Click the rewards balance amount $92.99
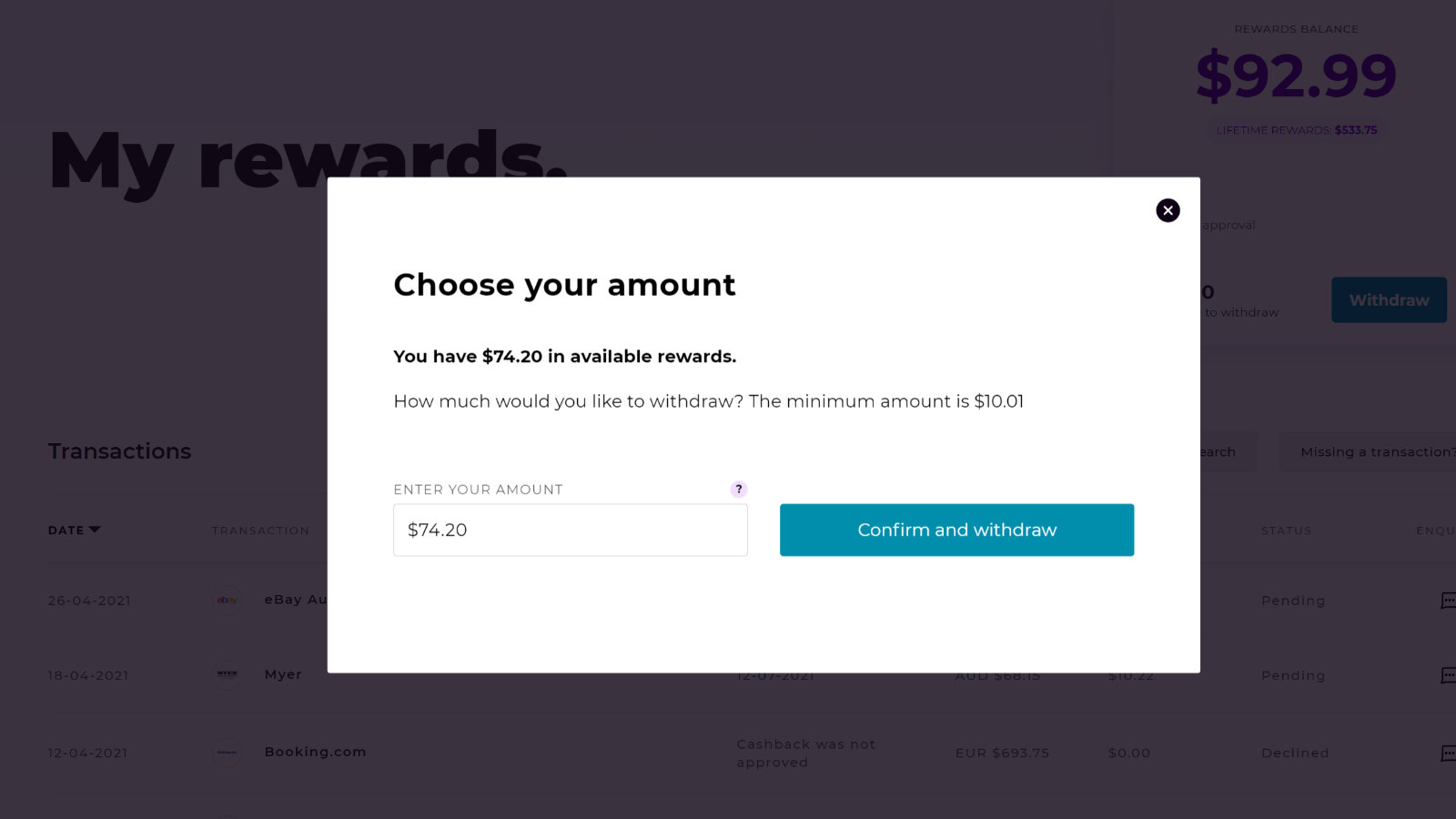Viewport: 1456px width, 819px height. [x=1296, y=76]
